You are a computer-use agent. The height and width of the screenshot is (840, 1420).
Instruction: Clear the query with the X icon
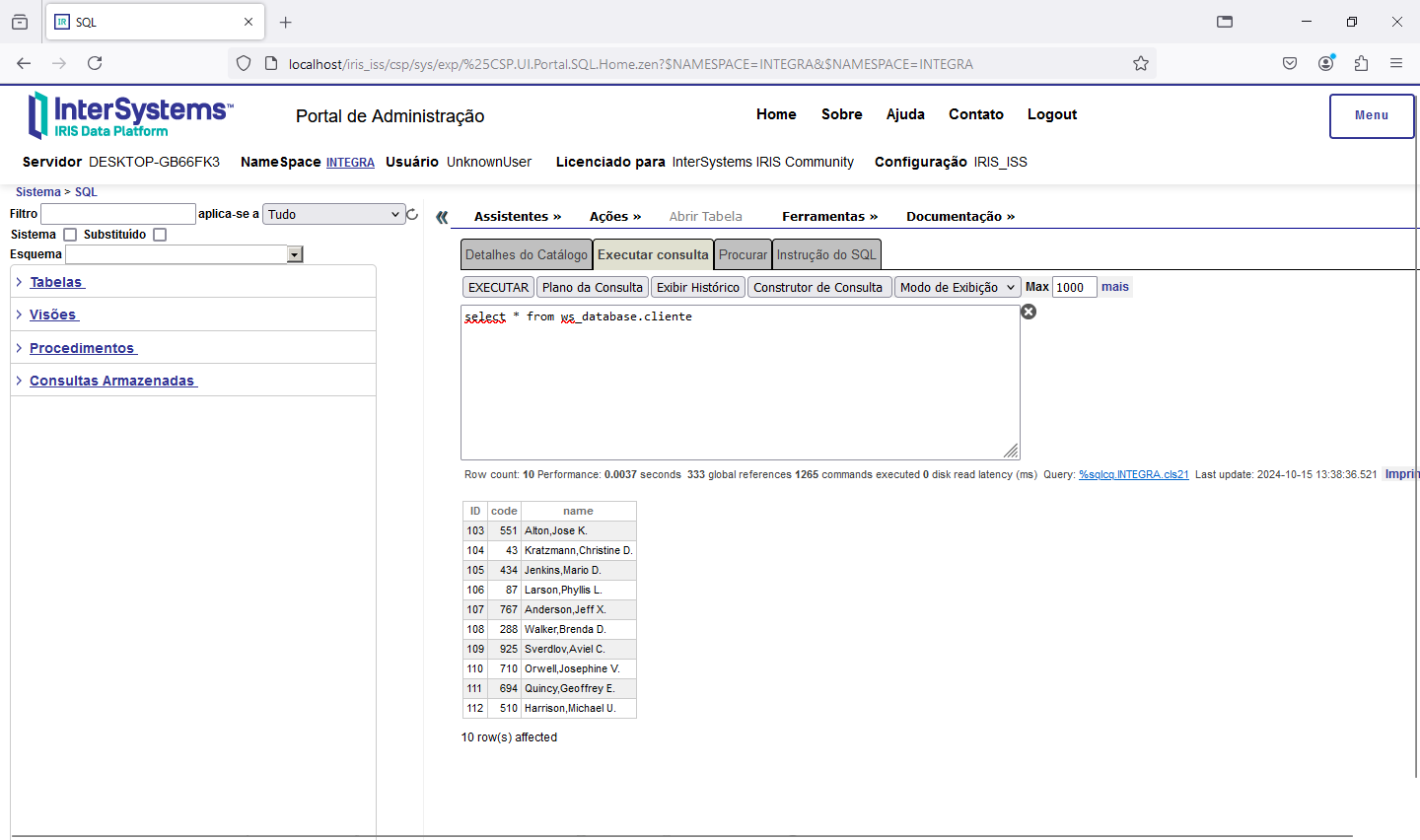coord(1029,312)
